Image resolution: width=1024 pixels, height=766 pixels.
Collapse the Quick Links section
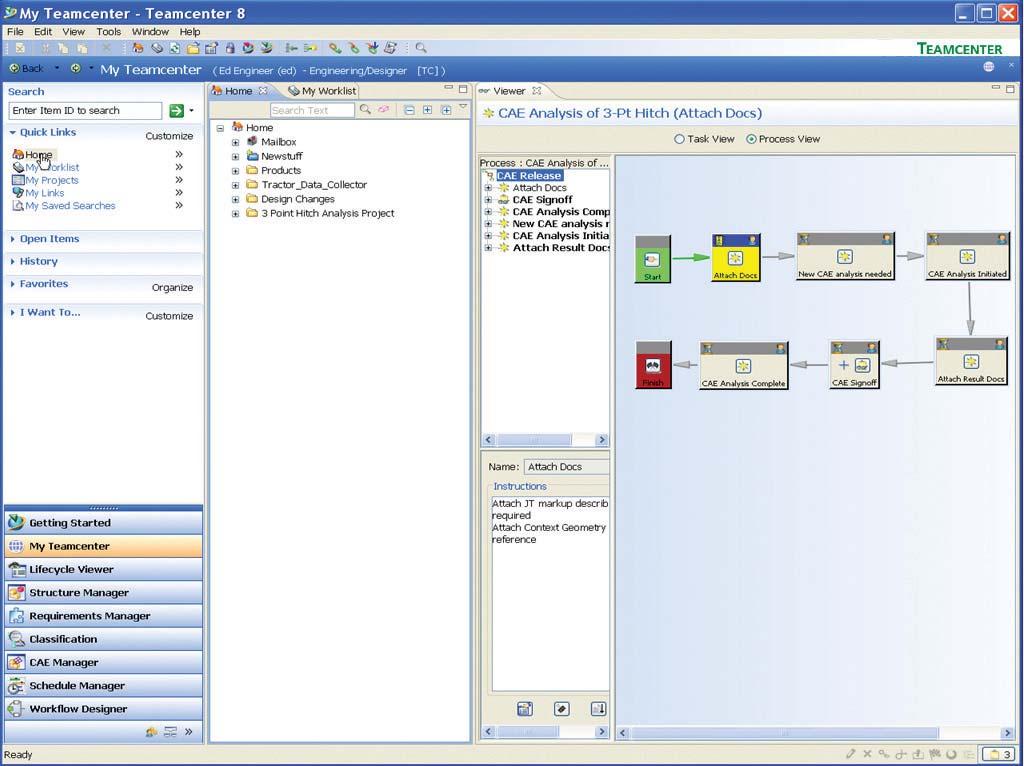point(12,133)
